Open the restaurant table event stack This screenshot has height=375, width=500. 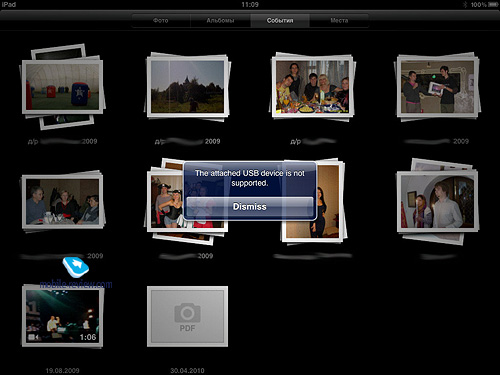pos(62,202)
